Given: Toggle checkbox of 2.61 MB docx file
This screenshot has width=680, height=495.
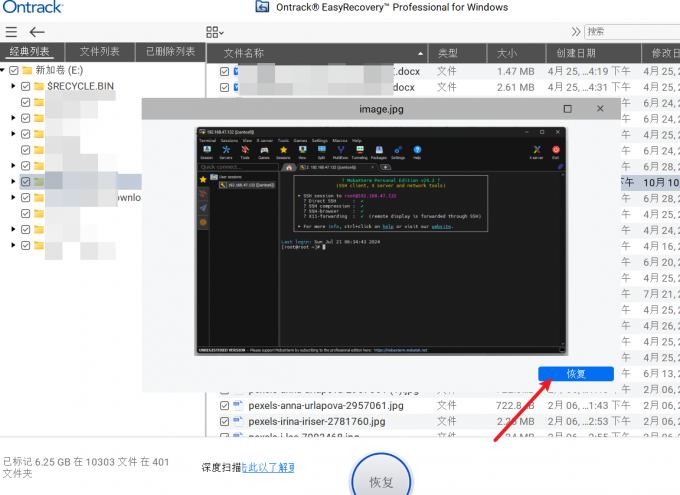Looking at the screenshot, I should (x=224, y=88).
